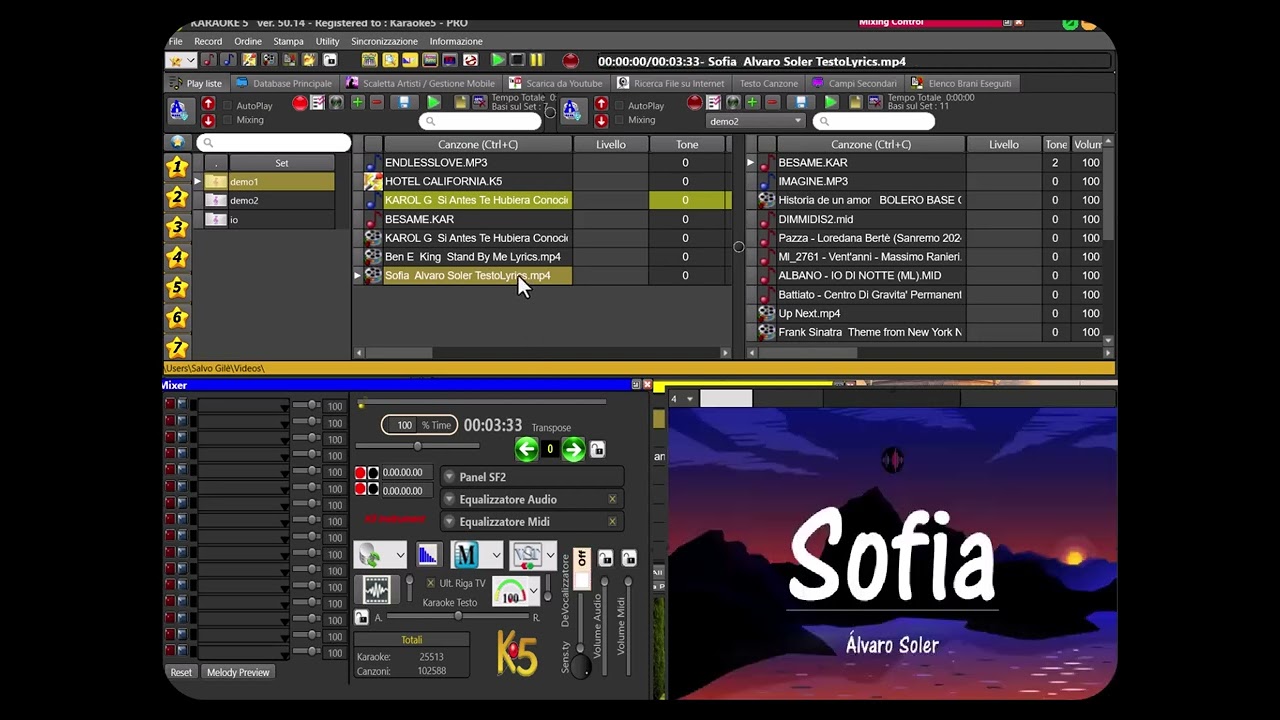
Task: Switch to the Scarica da Youtube tab
Action: pos(556,83)
